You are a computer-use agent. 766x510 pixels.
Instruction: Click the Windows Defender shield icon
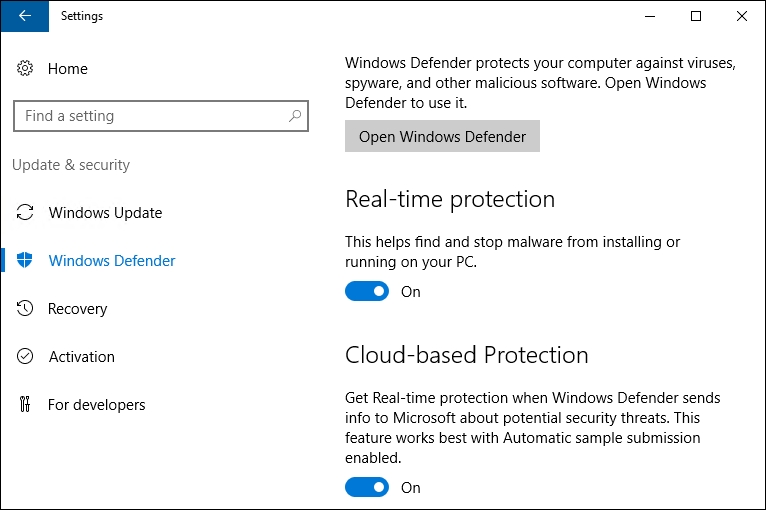24,260
